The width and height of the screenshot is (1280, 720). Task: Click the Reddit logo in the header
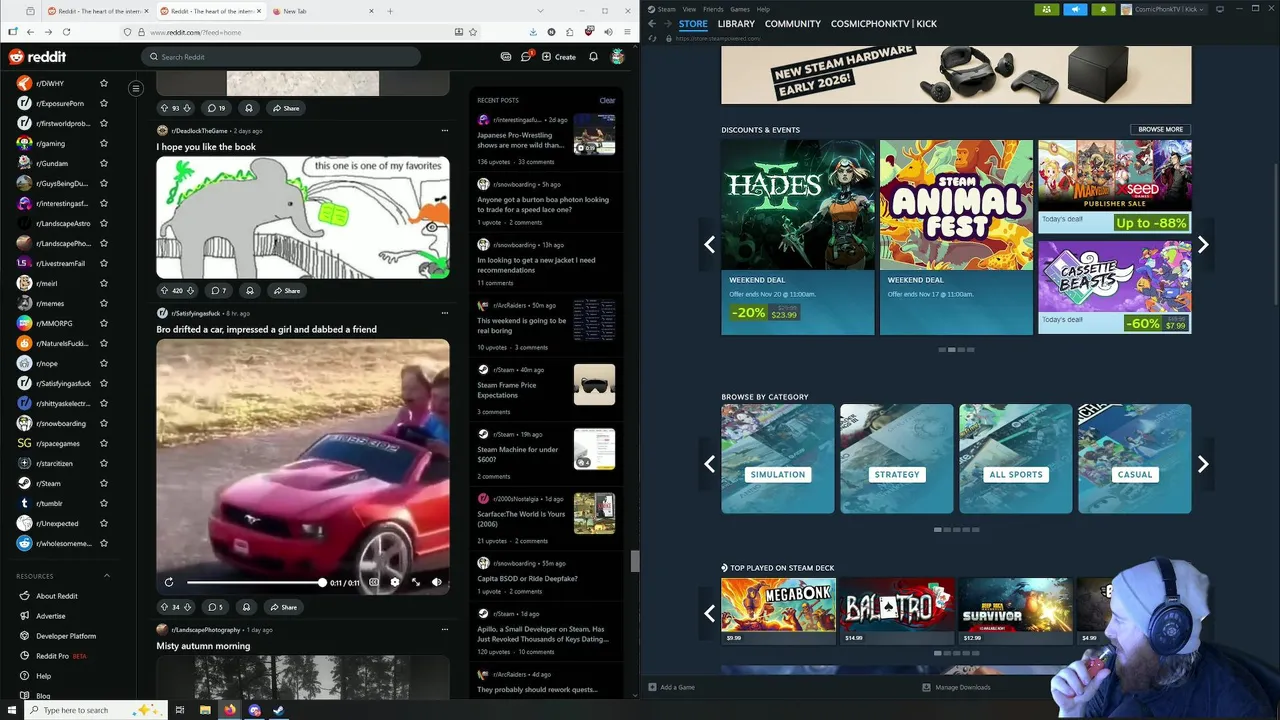pyautogui.click(x=37, y=57)
